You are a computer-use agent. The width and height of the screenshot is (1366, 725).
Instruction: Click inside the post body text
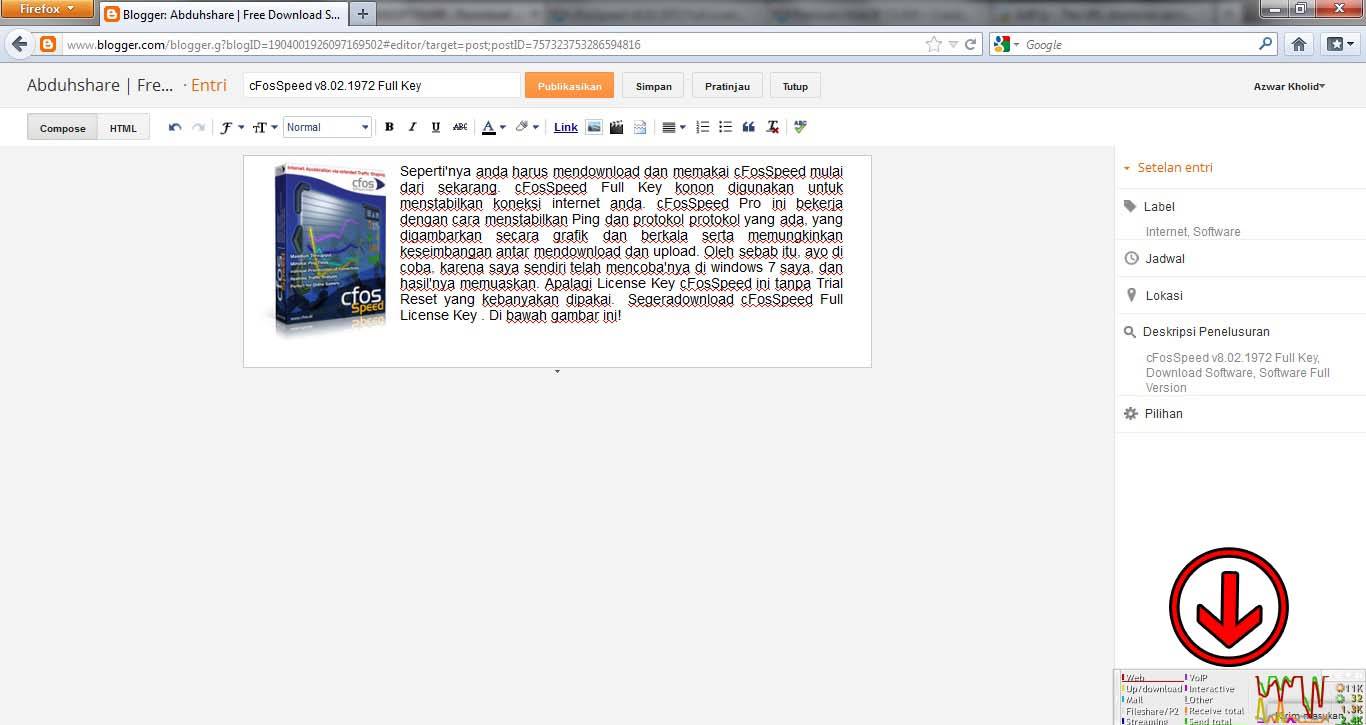pyautogui.click(x=621, y=243)
